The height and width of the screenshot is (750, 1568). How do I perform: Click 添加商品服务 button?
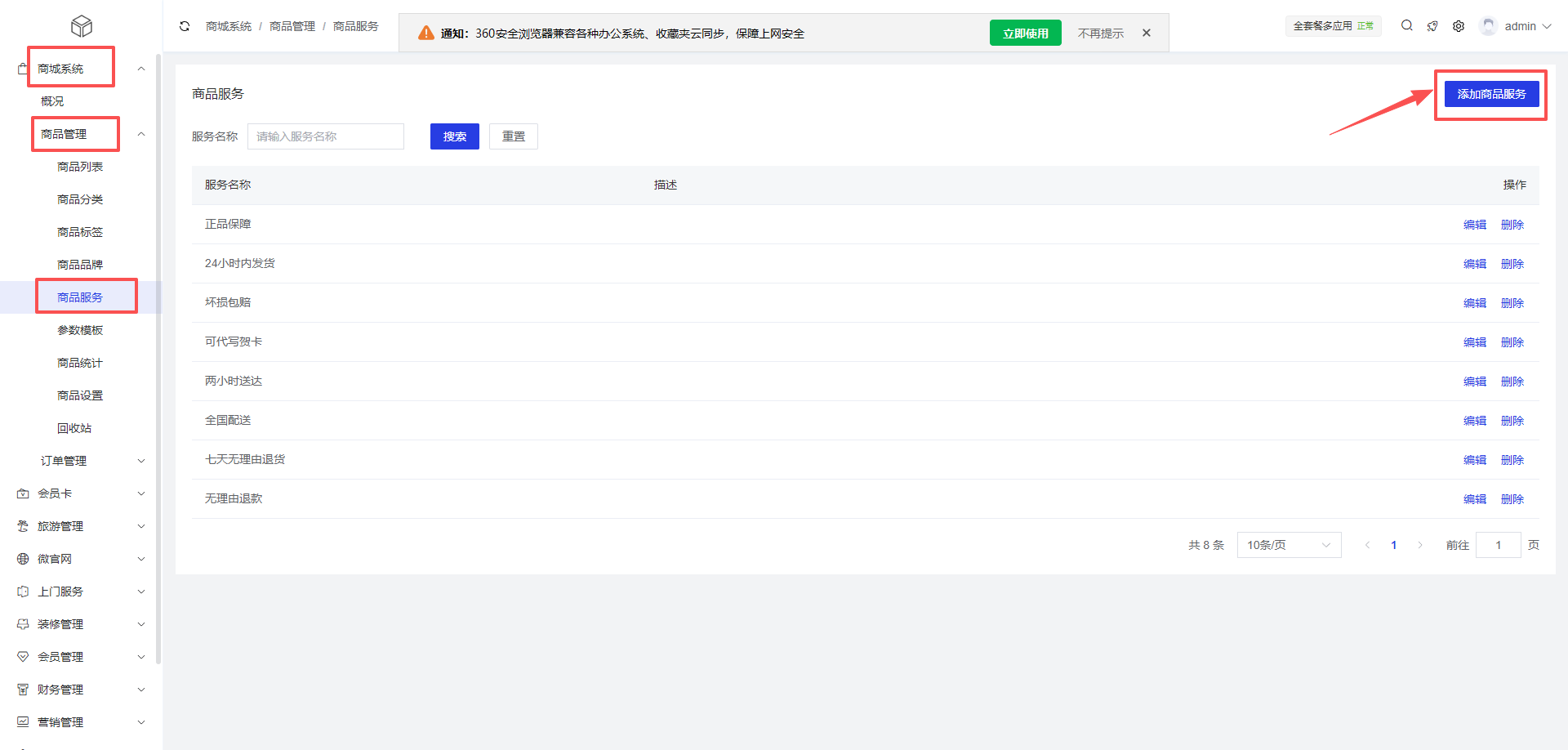tap(1491, 94)
